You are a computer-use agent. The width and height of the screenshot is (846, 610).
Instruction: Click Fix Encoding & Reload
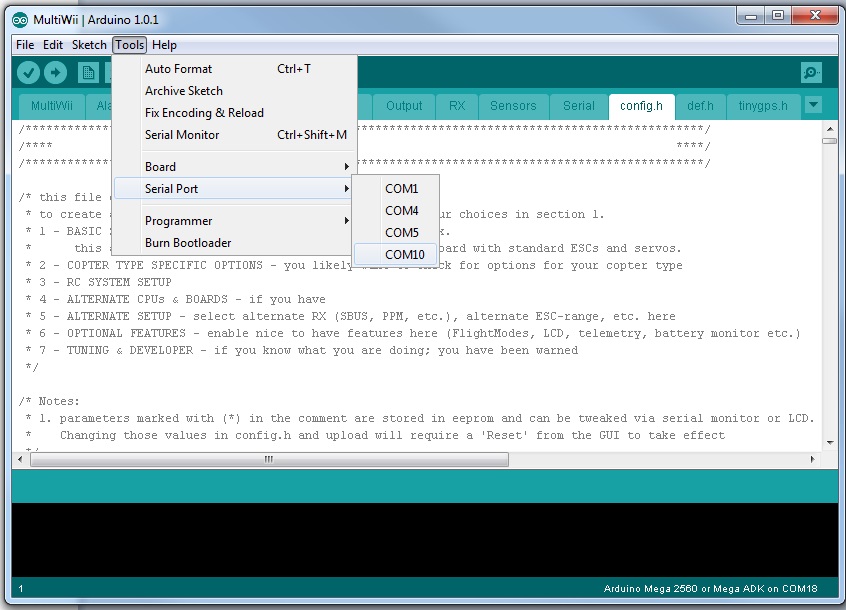coord(203,112)
